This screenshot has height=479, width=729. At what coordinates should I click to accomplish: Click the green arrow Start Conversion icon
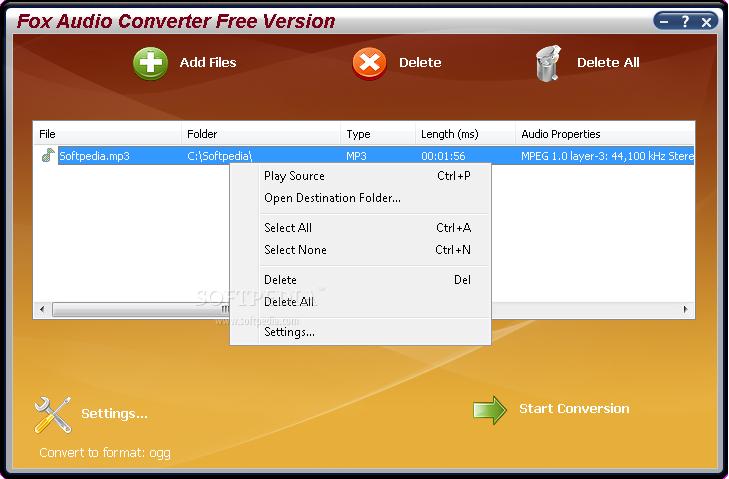(490, 410)
